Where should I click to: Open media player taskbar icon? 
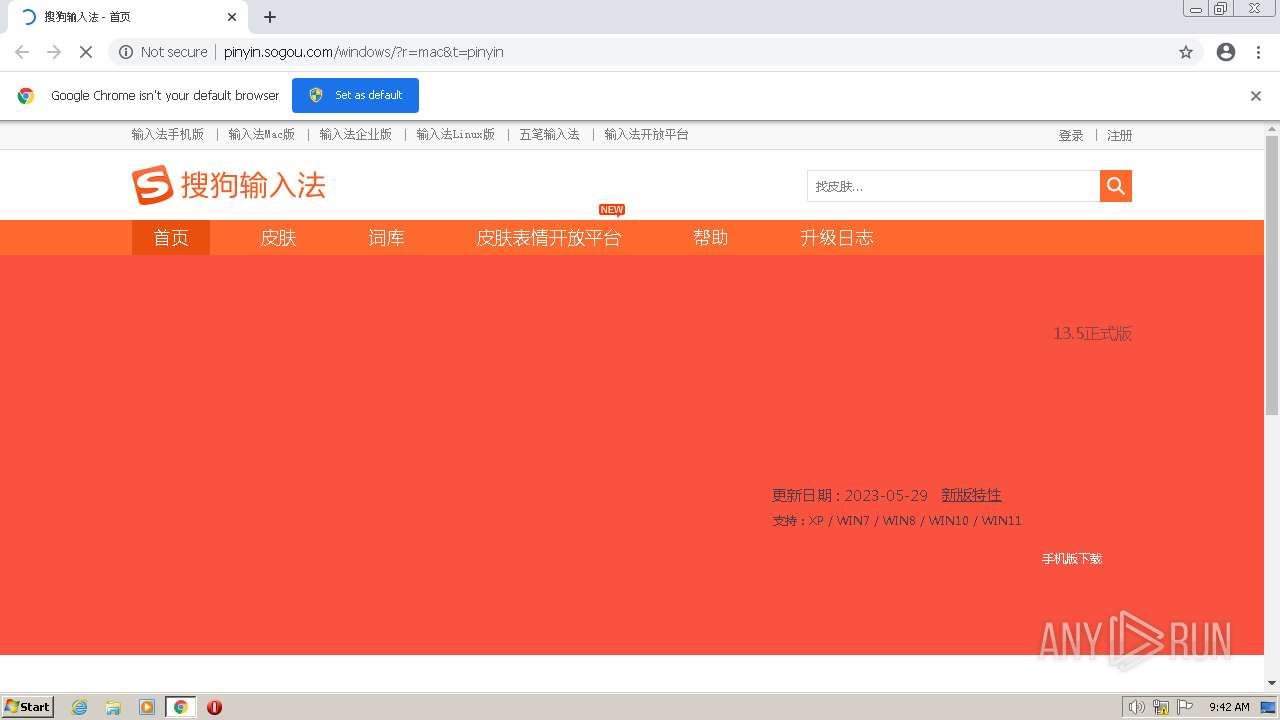[147, 707]
